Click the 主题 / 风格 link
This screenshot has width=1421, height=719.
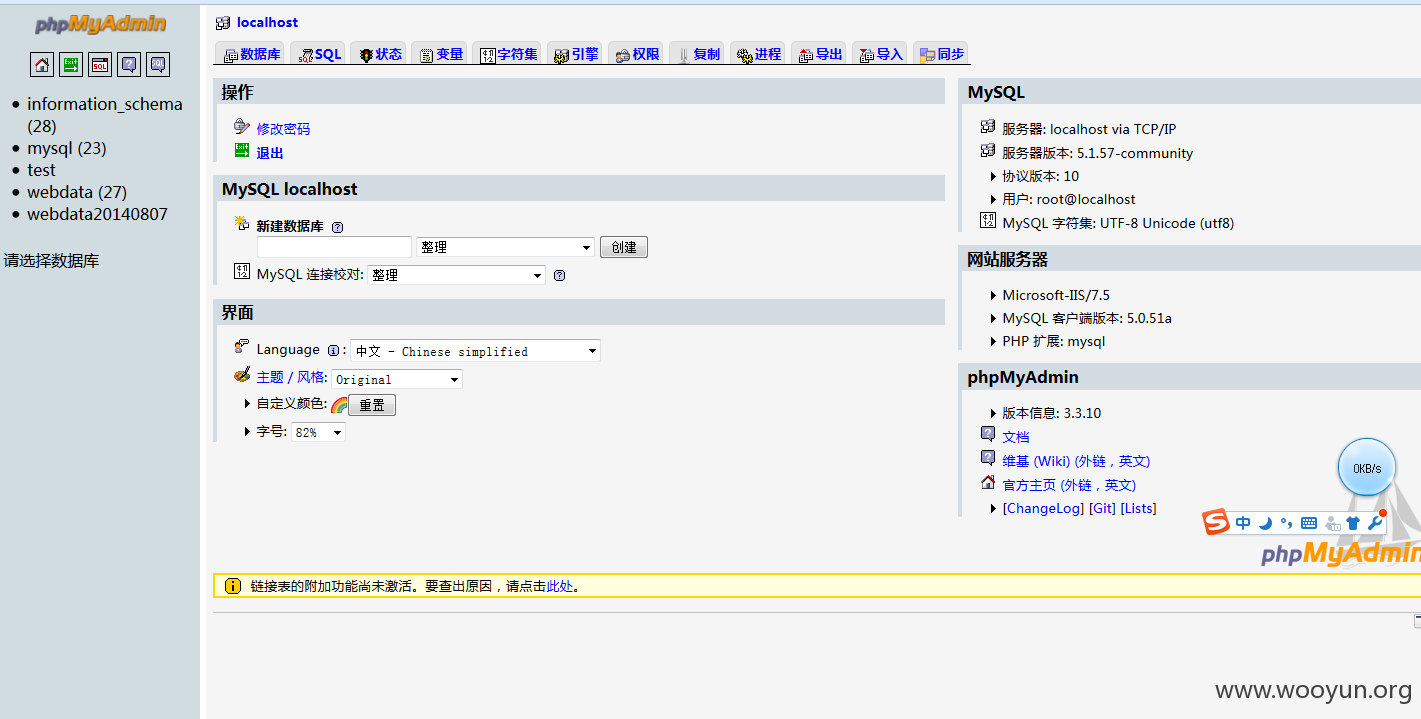pos(291,377)
